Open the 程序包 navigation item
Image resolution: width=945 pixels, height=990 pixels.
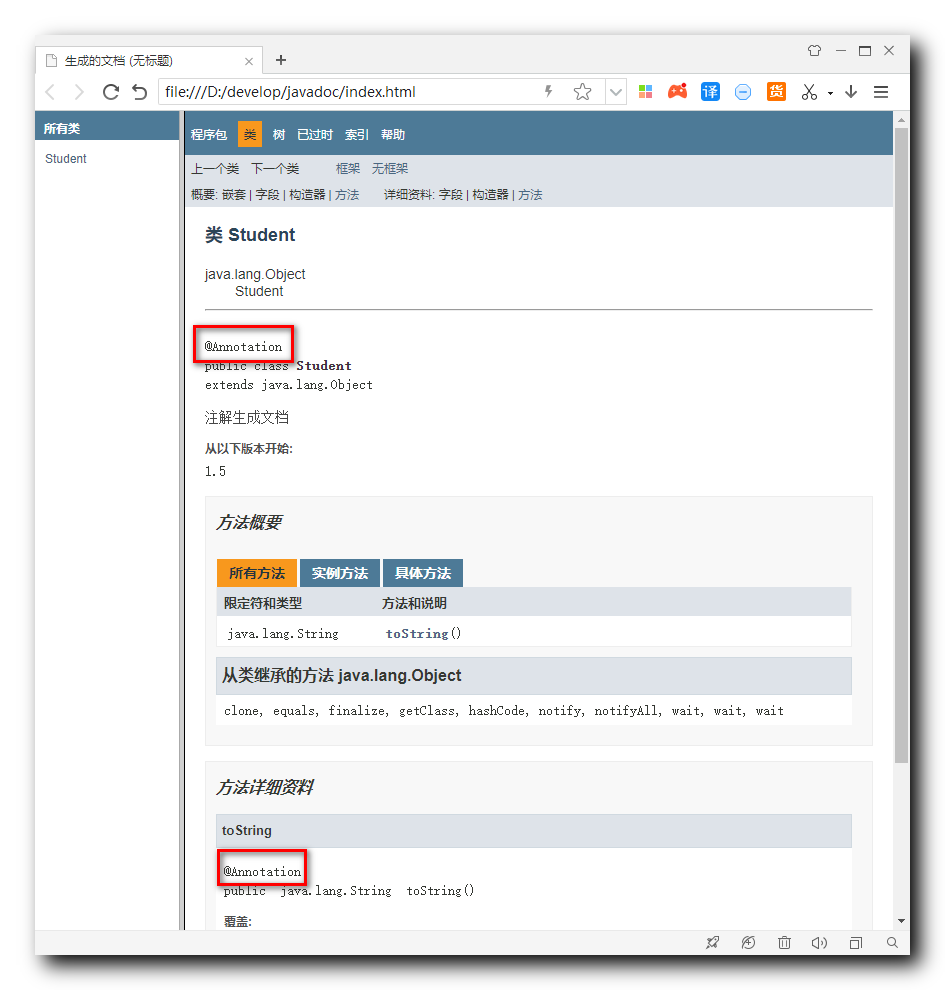(209, 134)
